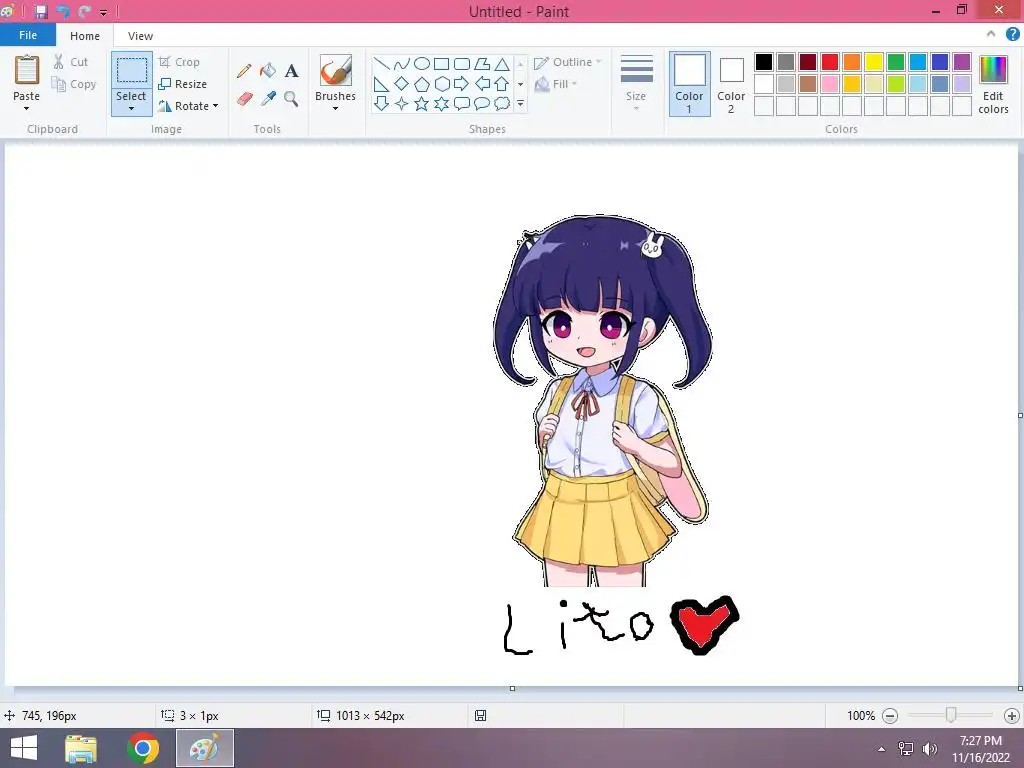Activate Color 1 selector
This screenshot has width=1024, height=768.
point(690,84)
